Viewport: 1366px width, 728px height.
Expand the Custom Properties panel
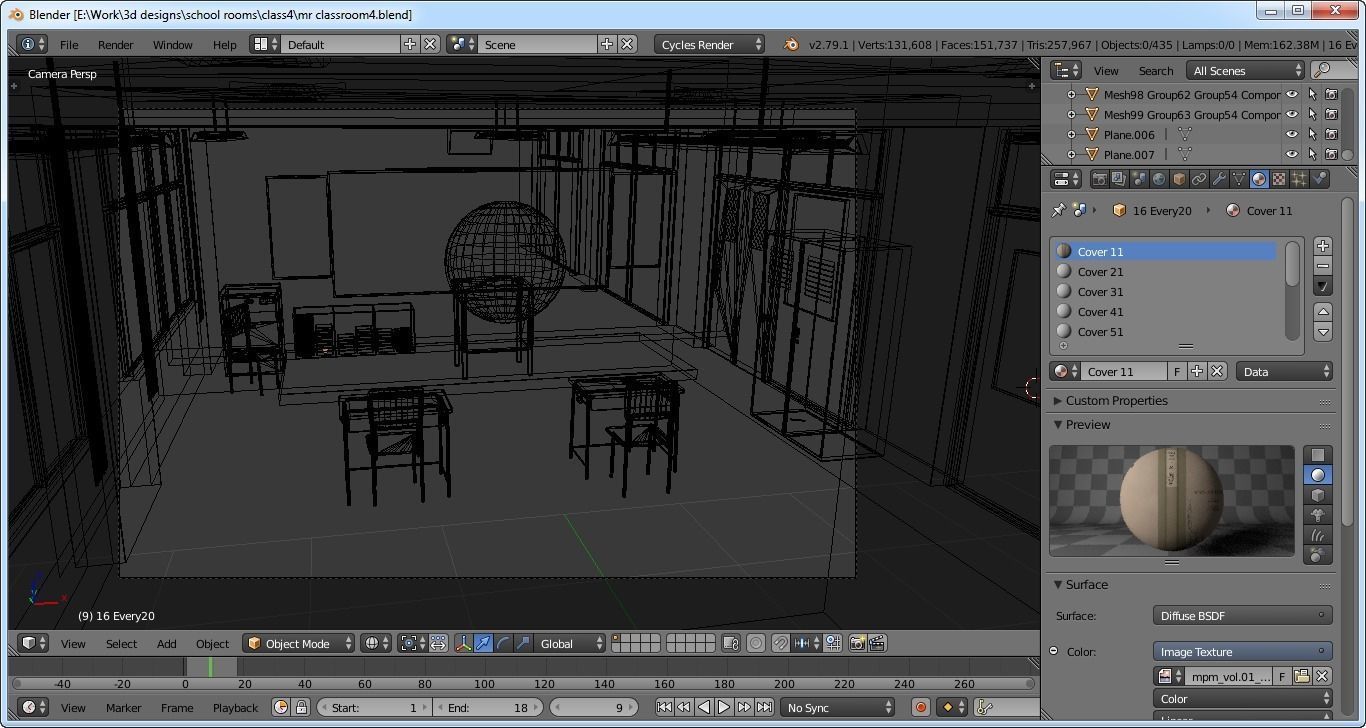[x=1116, y=400]
